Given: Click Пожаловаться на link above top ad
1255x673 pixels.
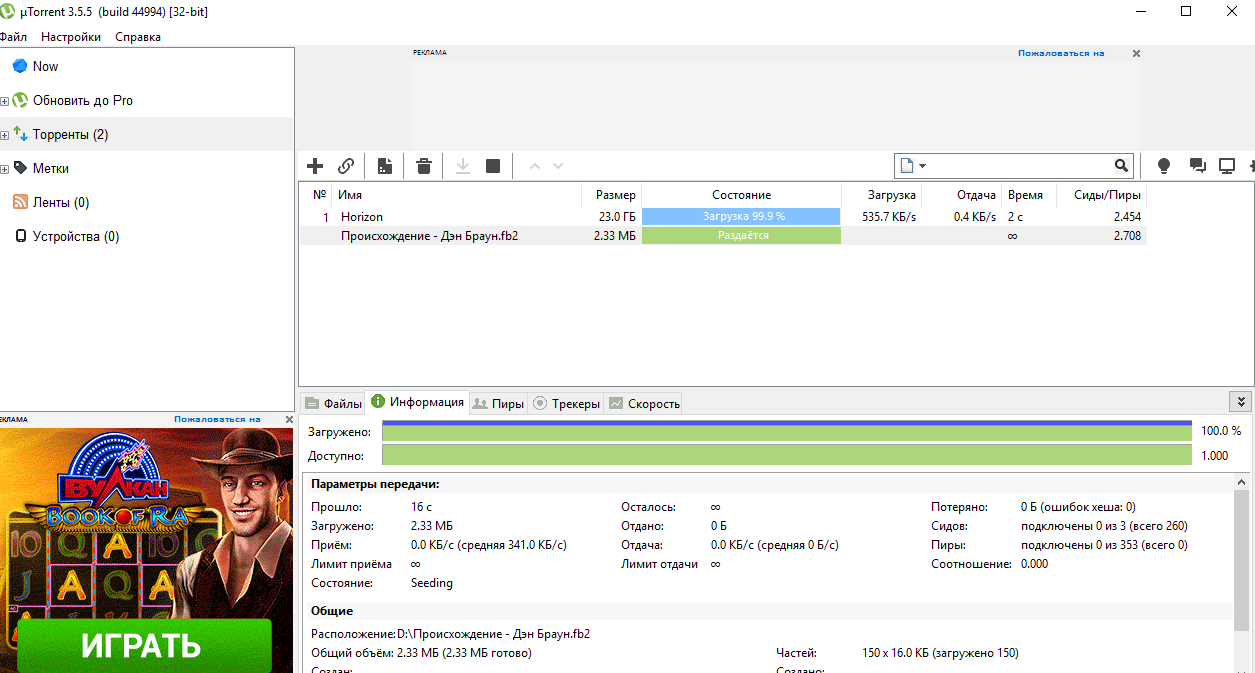Looking at the screenshot, I should [1061, 53].
